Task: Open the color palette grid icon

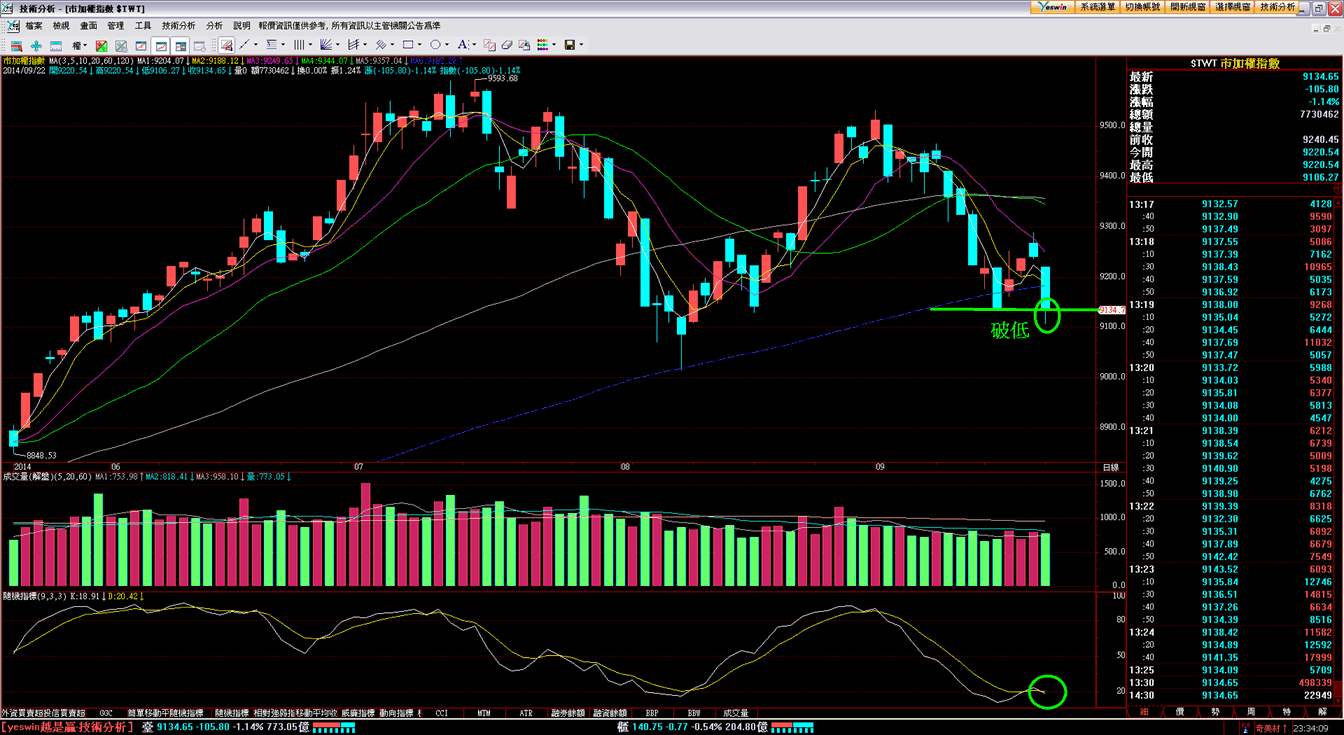Action: (542, 45)
